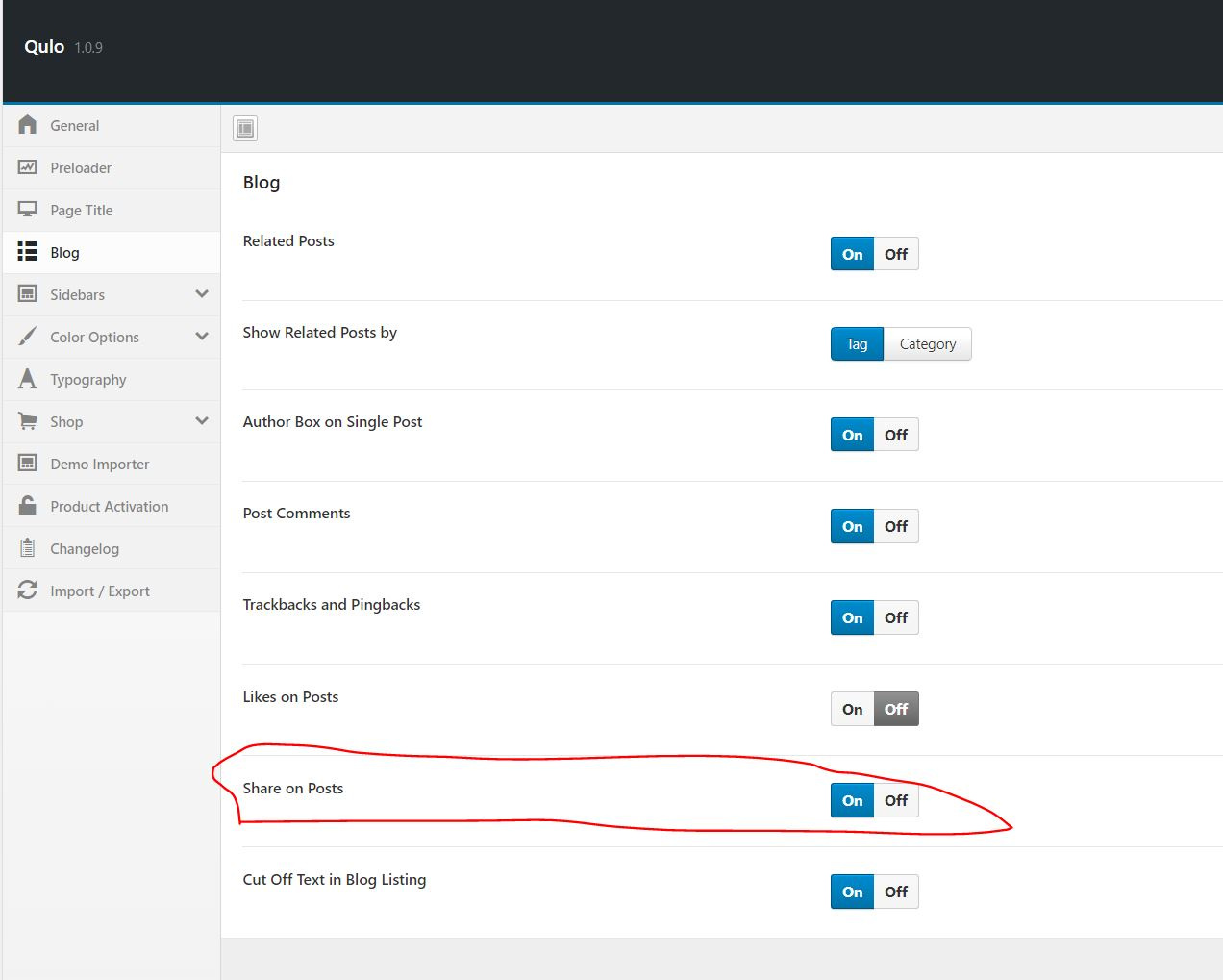Show related posts by Tag
The height and width of the screenshot is (980, 1223).
click(x=857, y=344)
